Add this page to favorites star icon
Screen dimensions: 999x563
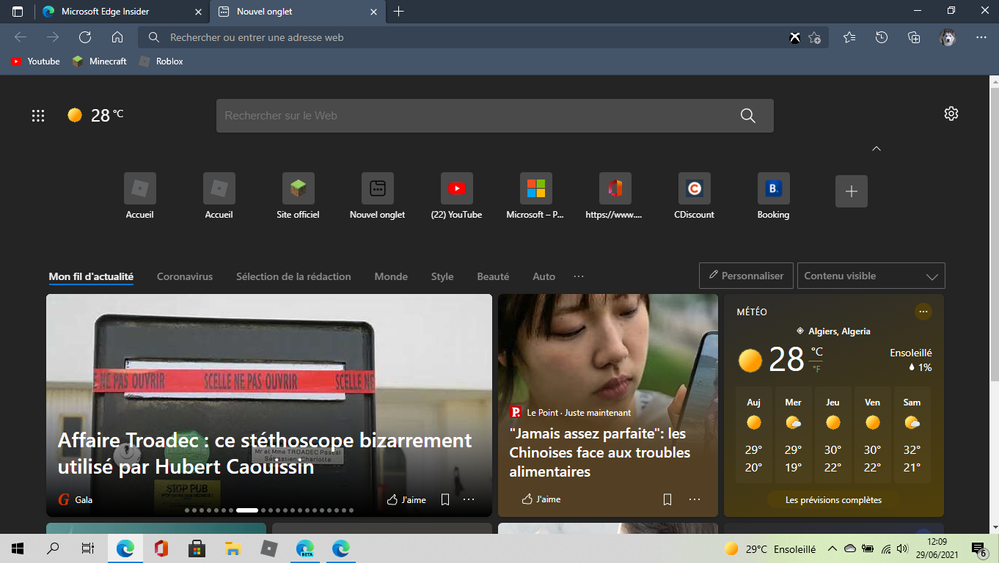coord(814,38)
